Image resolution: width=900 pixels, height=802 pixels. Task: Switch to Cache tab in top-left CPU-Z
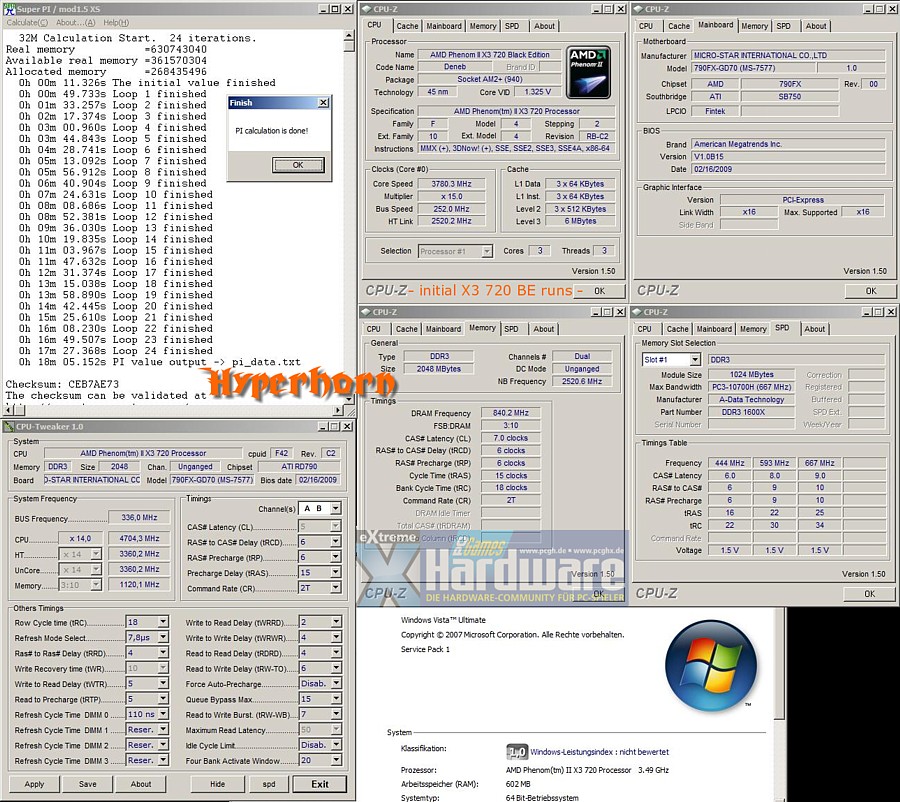coord(407,26)
